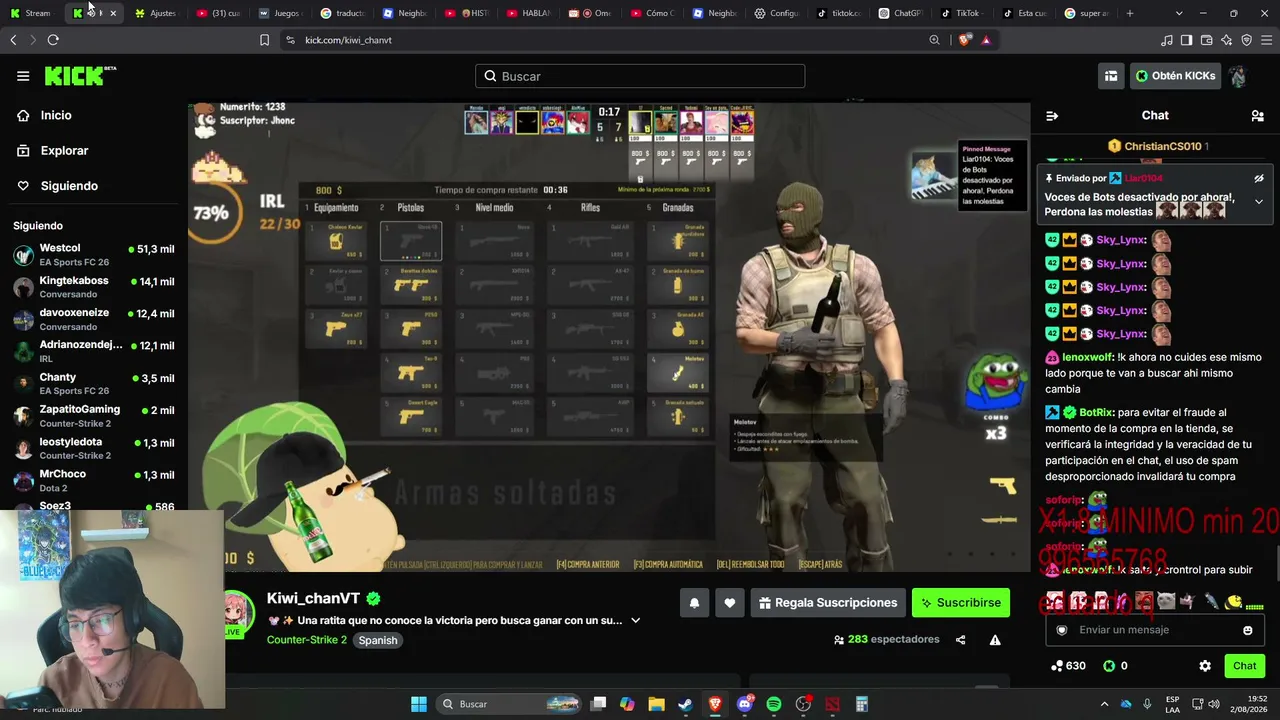Bookmark this page with the bookmark icon
Viewport: 1280px width, 720px height.
264,40
